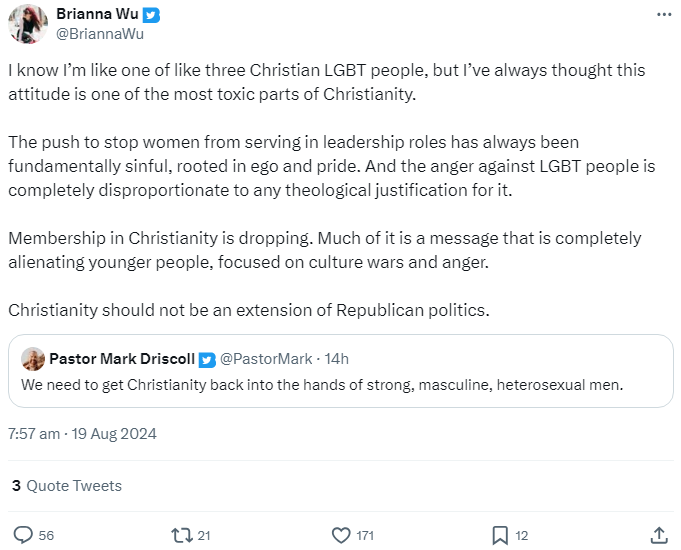
Task: Click the 7:57 am · 19 Aug 2024 timestamp
Action: click(83, 434)
